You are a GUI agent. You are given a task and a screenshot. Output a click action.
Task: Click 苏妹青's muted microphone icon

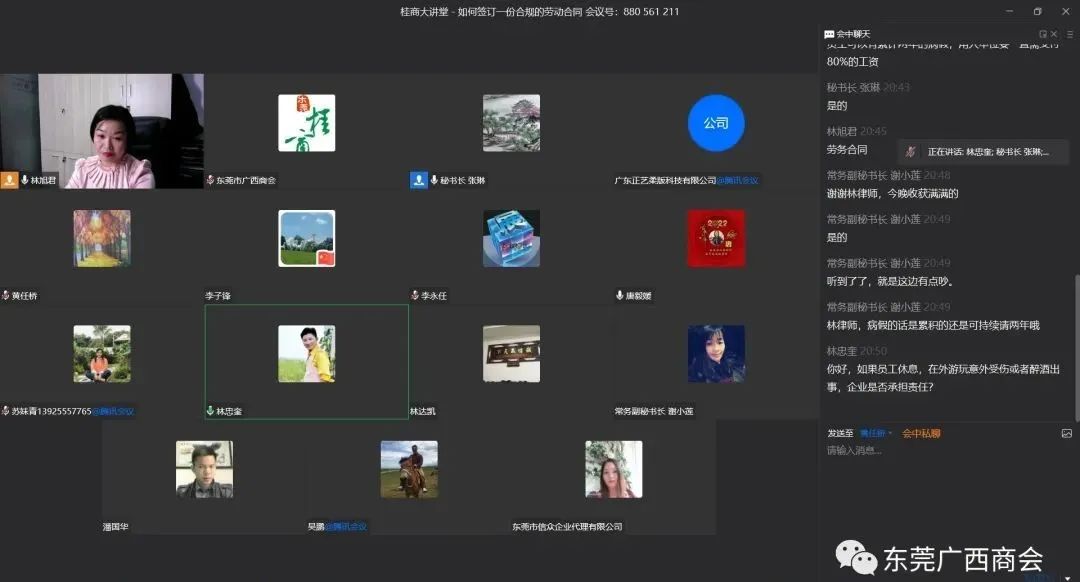point(6,411)
